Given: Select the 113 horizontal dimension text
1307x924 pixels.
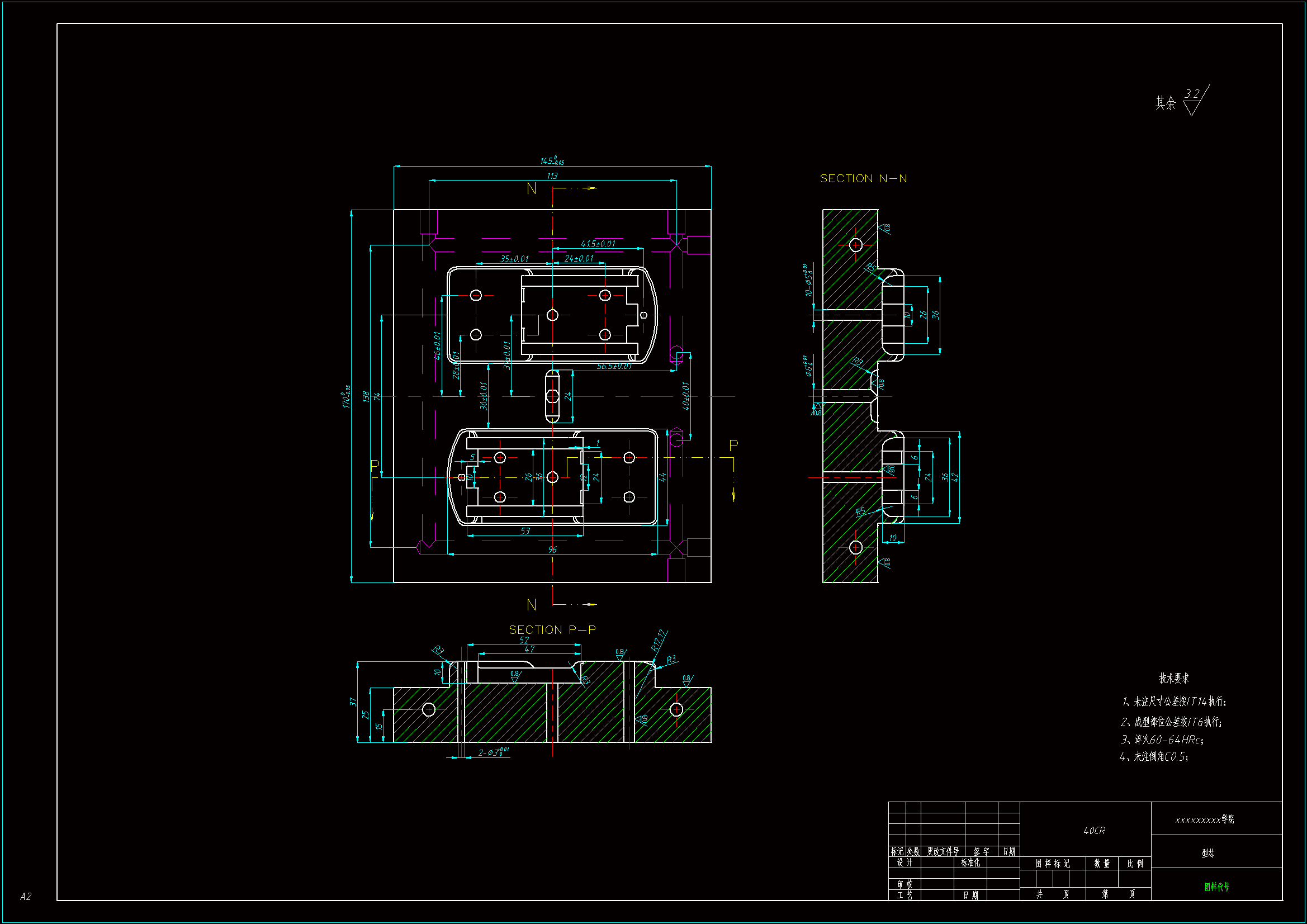Looking at the screenshot, I should click(x=552, y=176).
